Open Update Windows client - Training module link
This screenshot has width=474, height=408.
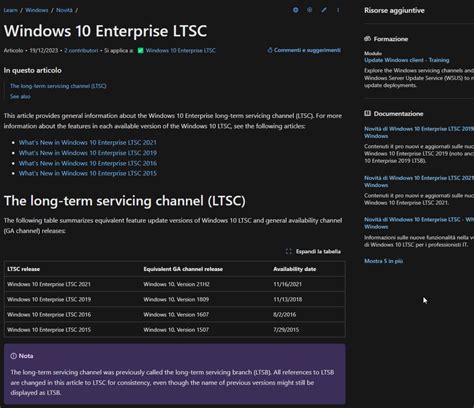pos(407,60)
